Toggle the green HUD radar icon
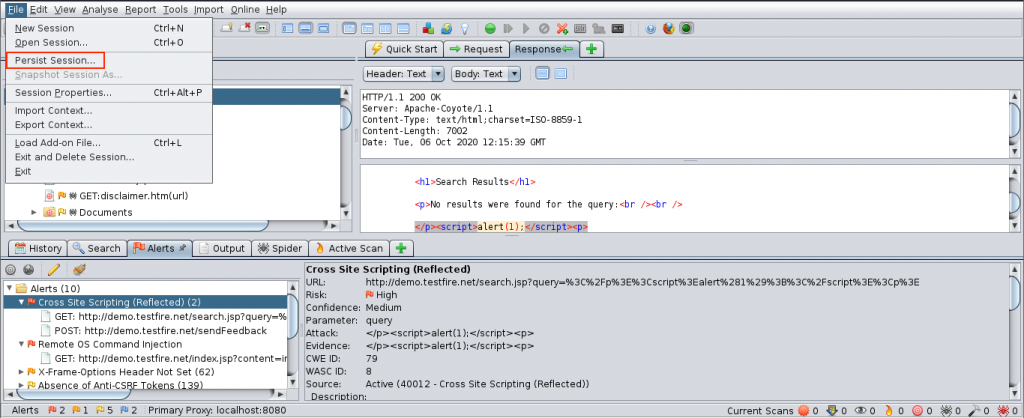 click(x=686, y=28)
